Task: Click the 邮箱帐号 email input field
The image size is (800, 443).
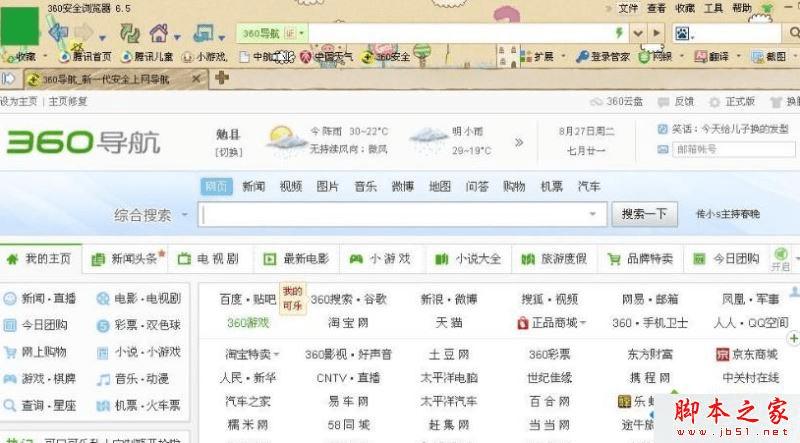Action: [x=734, y=150]
